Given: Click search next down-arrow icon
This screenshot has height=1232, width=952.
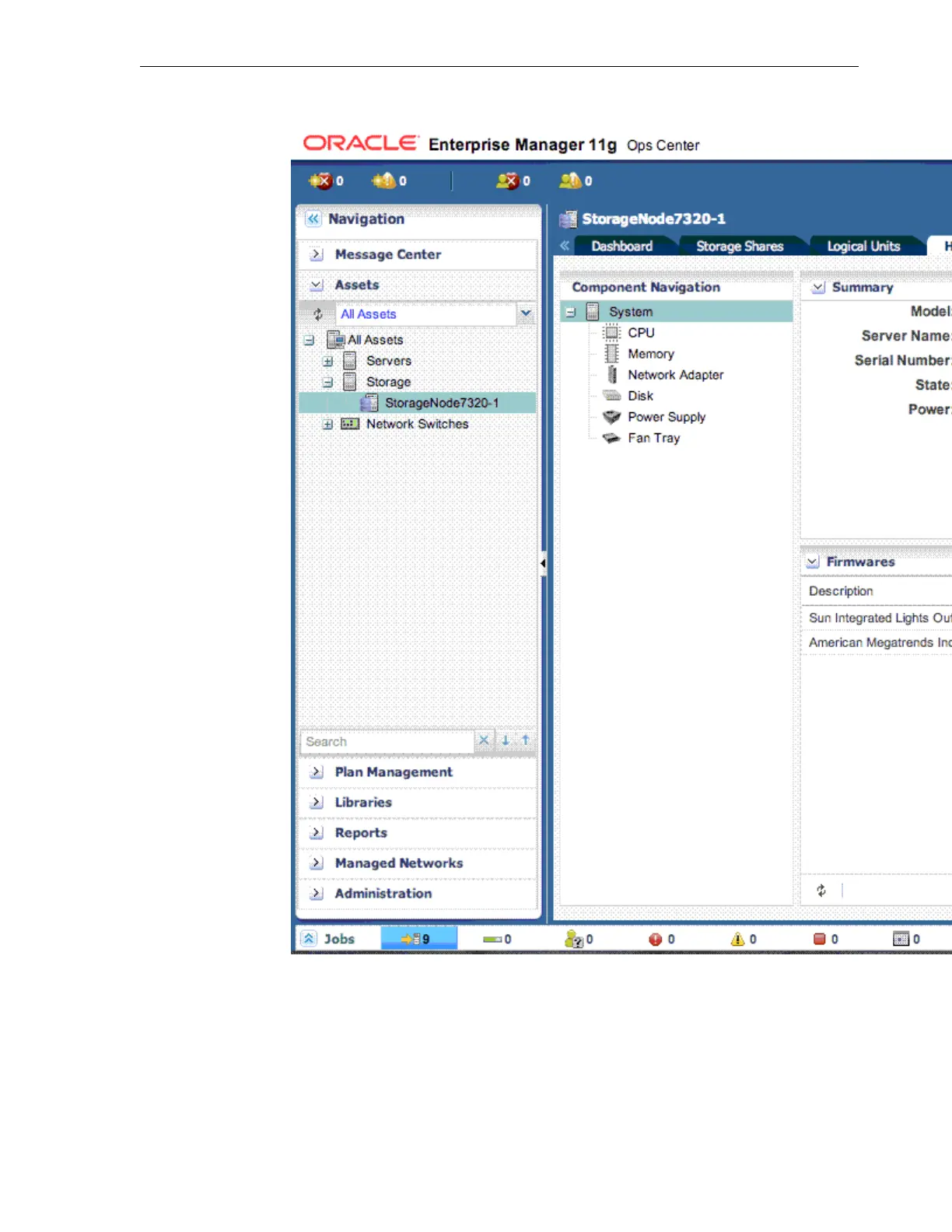Looking at the screenshot, I should click(505, 740).
